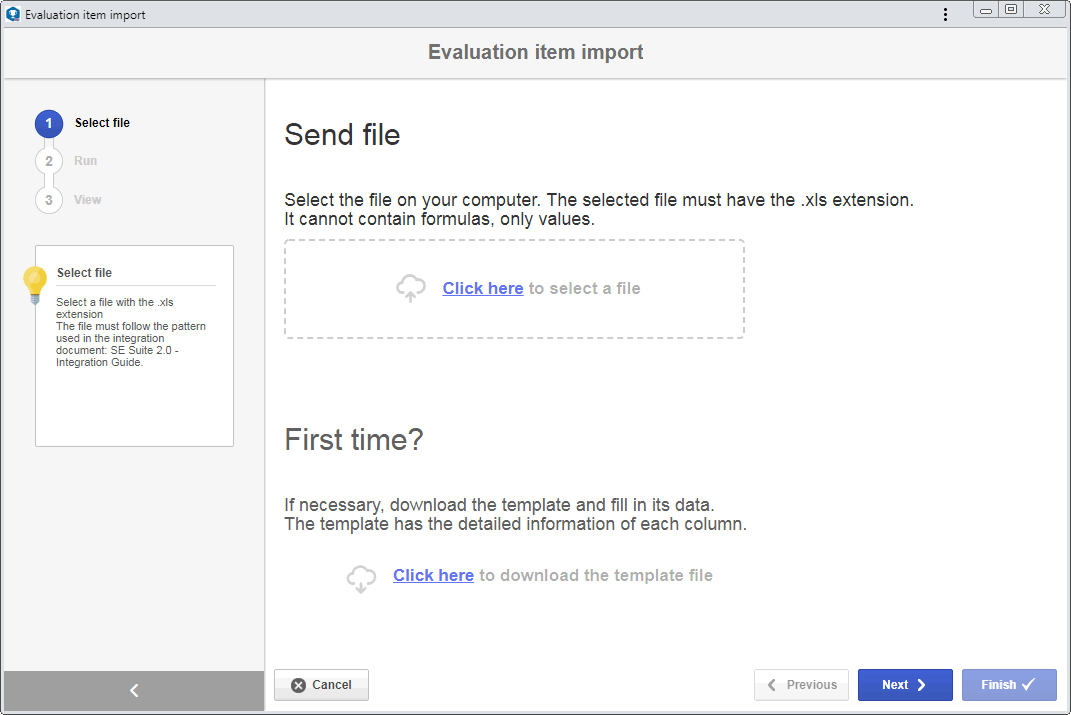Viewport: 1071px width, 715px height.
Task: Cancel the evaluation item import
Action: (x=322, y=685)
